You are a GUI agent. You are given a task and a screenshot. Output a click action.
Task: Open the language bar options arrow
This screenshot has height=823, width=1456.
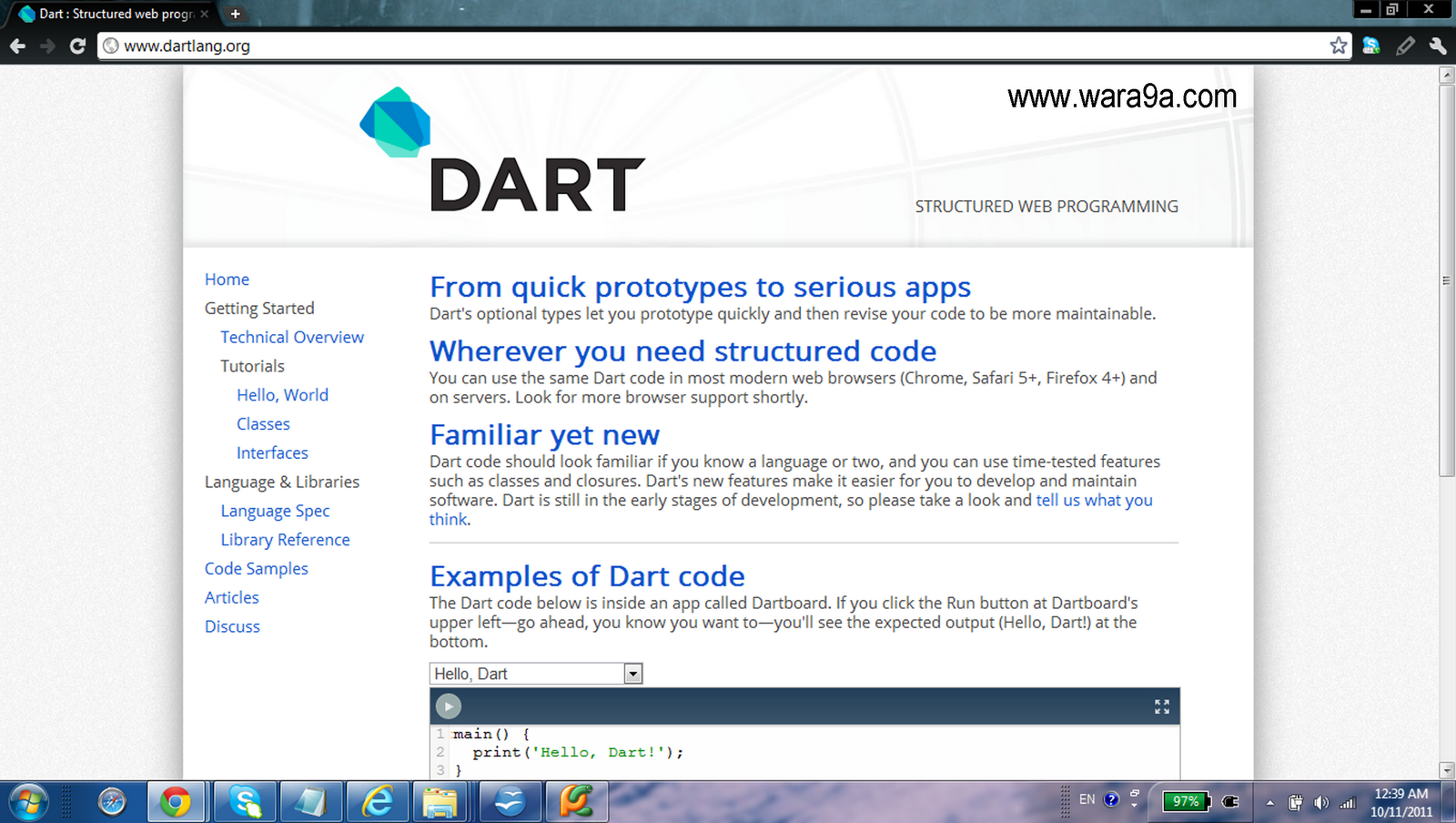point(1134,807)
